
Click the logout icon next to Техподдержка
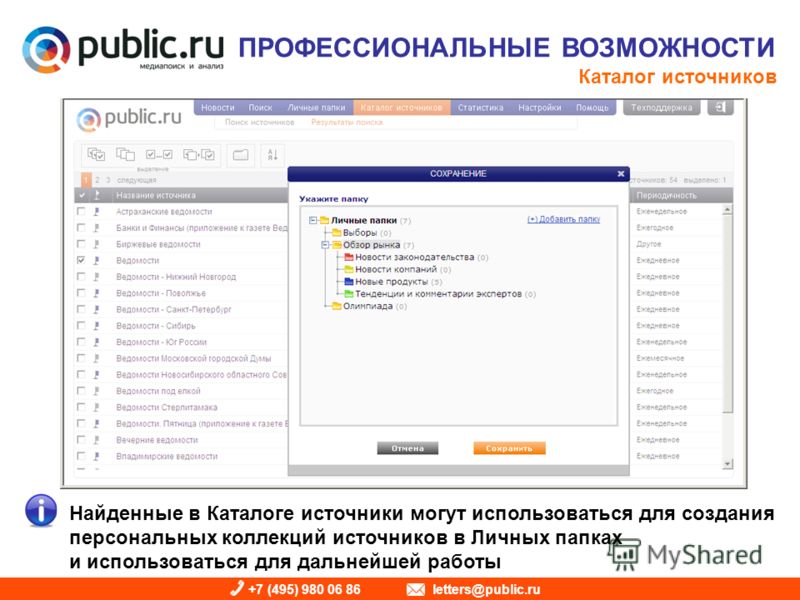pos(720,107)
